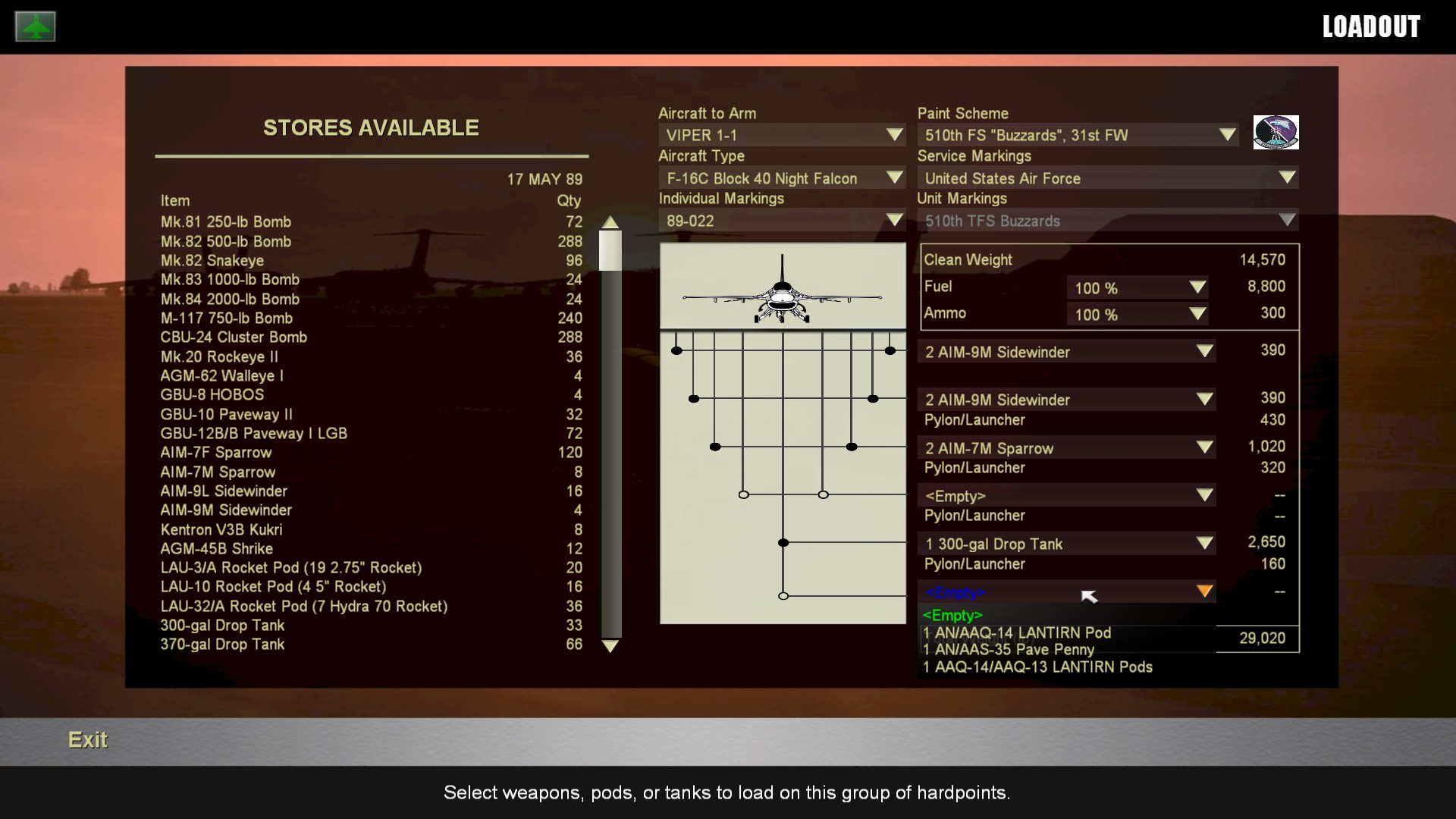This screenshot has height=819, width=1456.
Task: Select AGM-45B Shrike row
Action: [x=372, y=548]
